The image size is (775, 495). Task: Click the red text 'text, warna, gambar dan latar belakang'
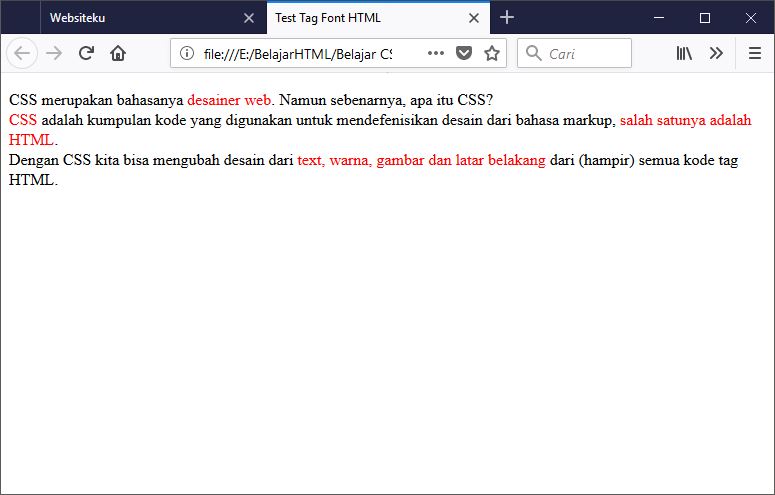tap(422, 160)
